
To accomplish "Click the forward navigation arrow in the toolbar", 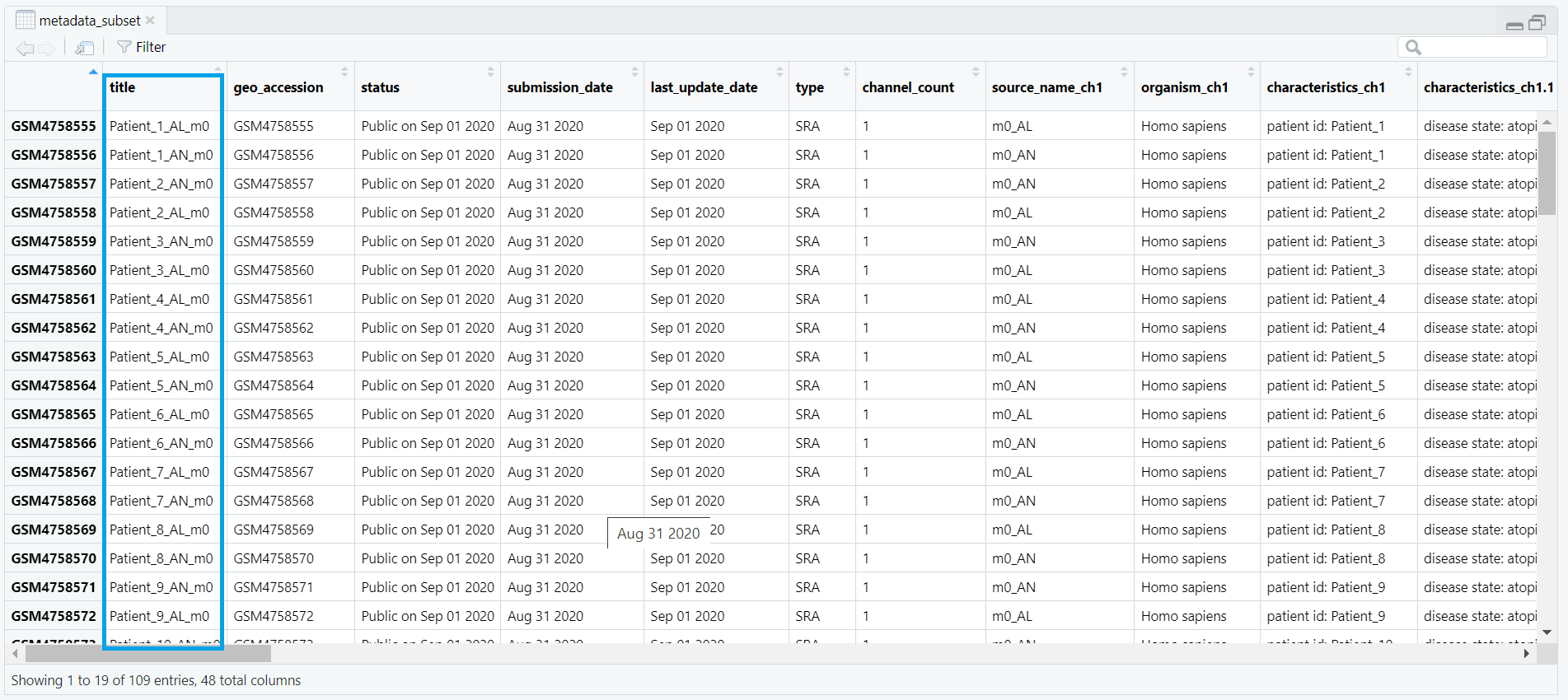I will [x=47, y=48].
